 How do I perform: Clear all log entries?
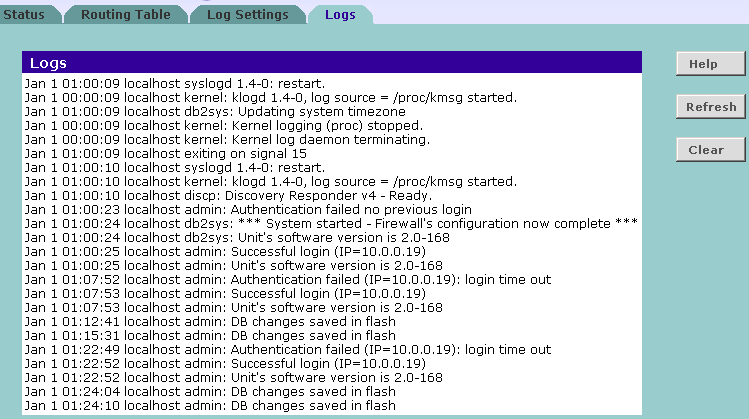[x=706, y=150]
